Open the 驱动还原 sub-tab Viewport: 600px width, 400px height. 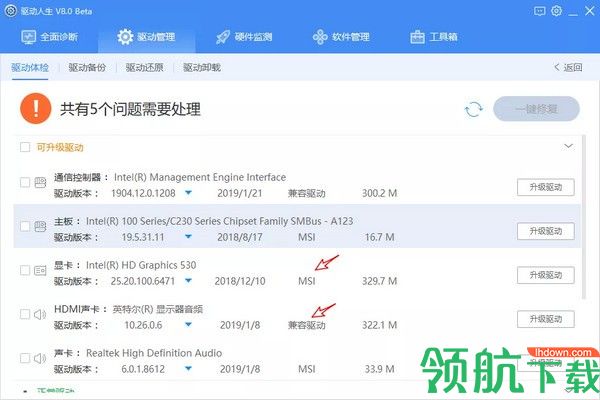[x=145, y=68]
